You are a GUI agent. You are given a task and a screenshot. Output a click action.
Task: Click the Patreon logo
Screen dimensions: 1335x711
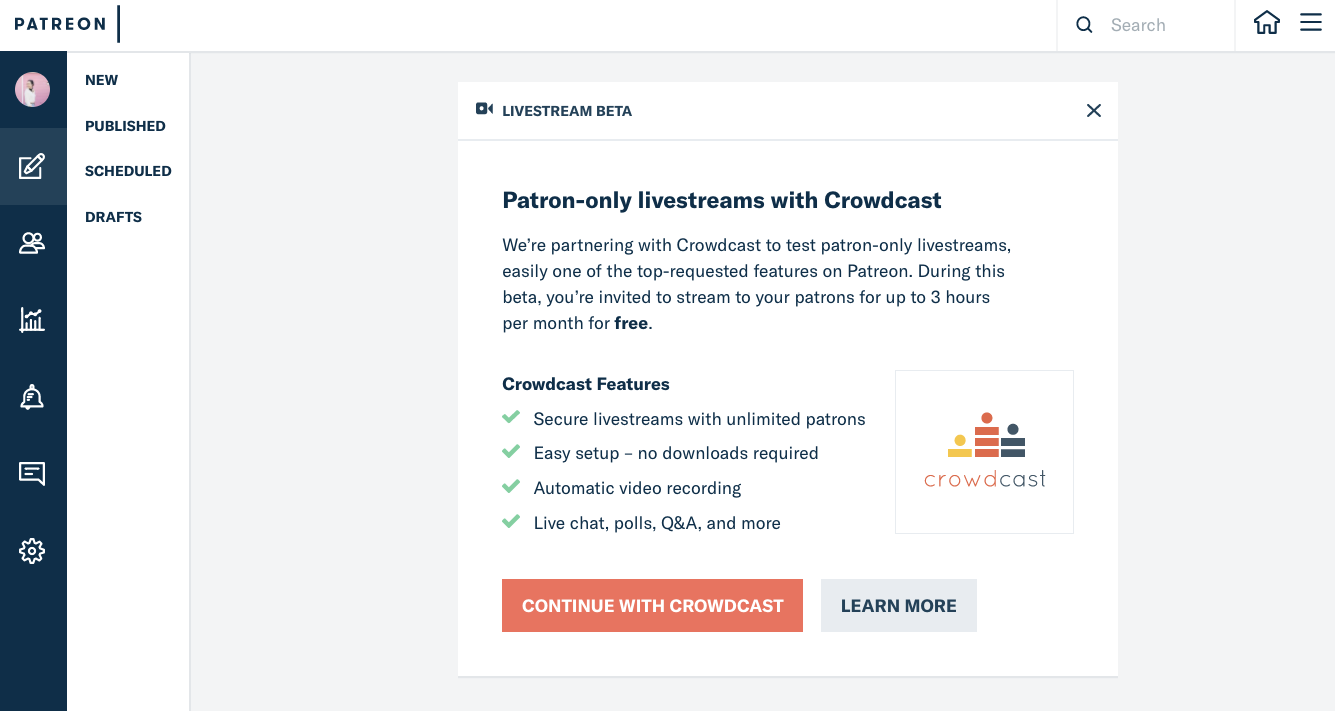point(60,24)
